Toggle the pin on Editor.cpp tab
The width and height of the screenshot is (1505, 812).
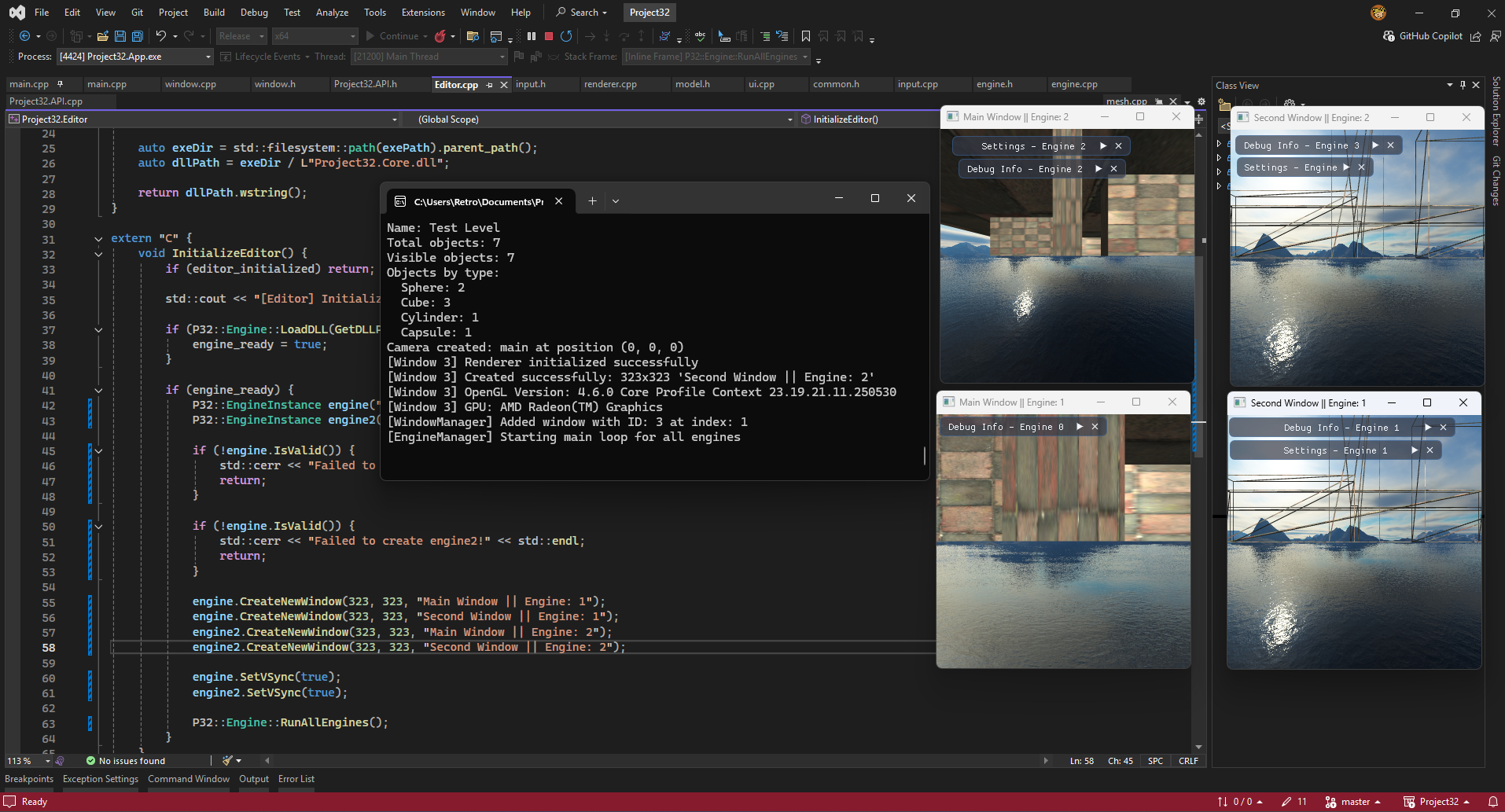tap(489, 85)
